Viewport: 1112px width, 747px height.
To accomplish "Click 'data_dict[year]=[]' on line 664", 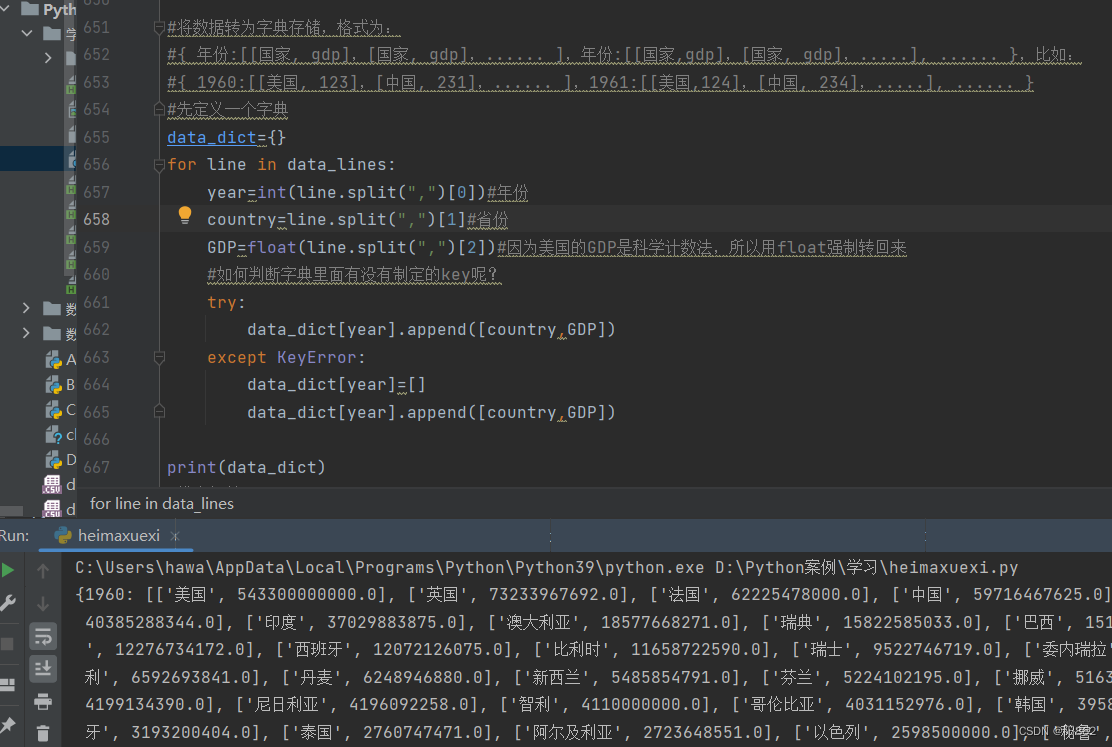I will tap(336, 384).
